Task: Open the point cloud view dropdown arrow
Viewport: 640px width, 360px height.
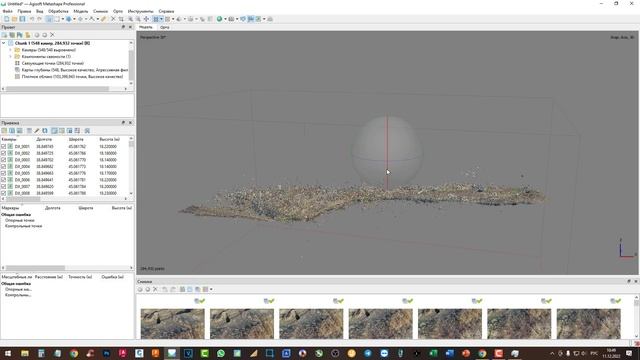Action: [x=161, y=19]
